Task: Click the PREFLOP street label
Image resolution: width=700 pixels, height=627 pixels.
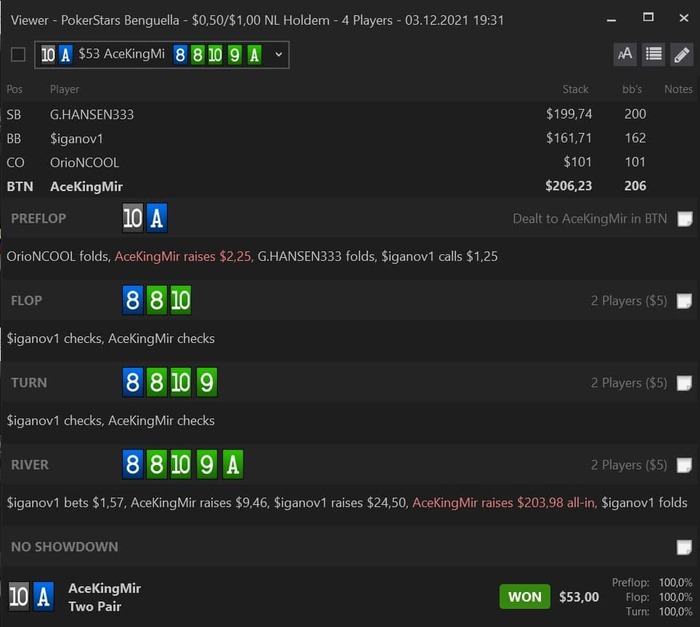Action: [x=38, y=219]
